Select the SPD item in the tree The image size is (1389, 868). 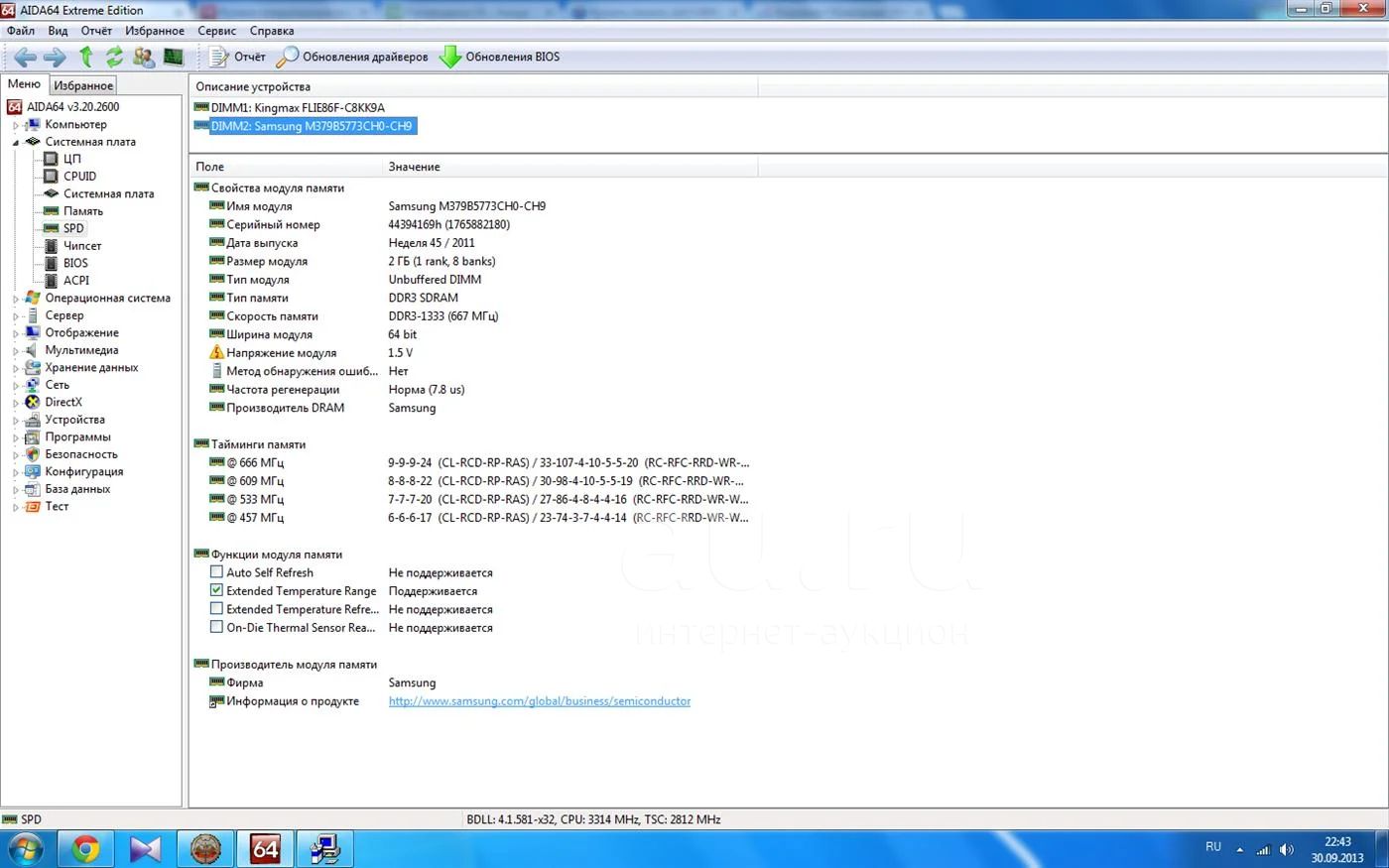[73, 228]
